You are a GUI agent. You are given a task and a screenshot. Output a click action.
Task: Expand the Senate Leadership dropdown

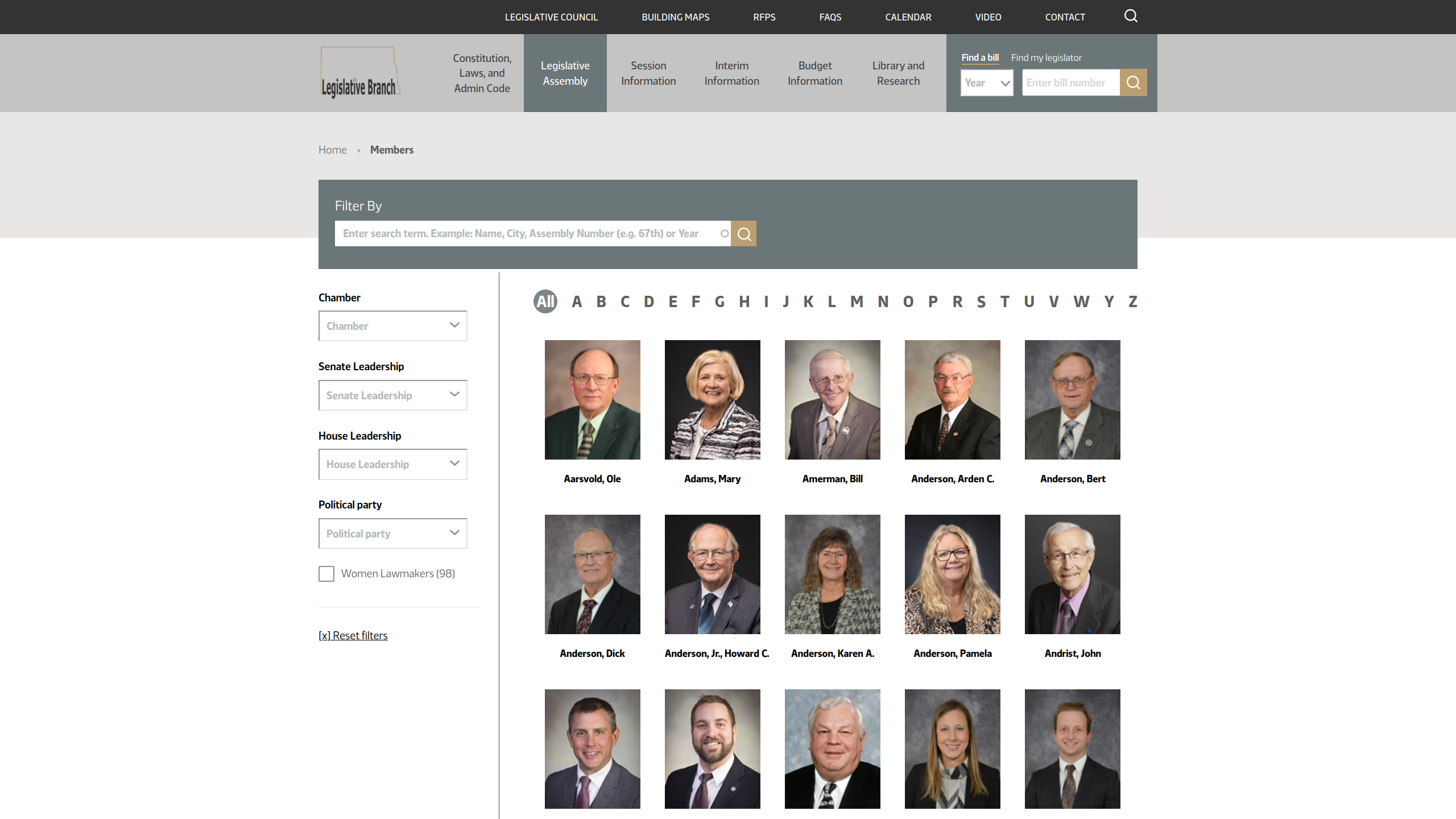[393, 394]
